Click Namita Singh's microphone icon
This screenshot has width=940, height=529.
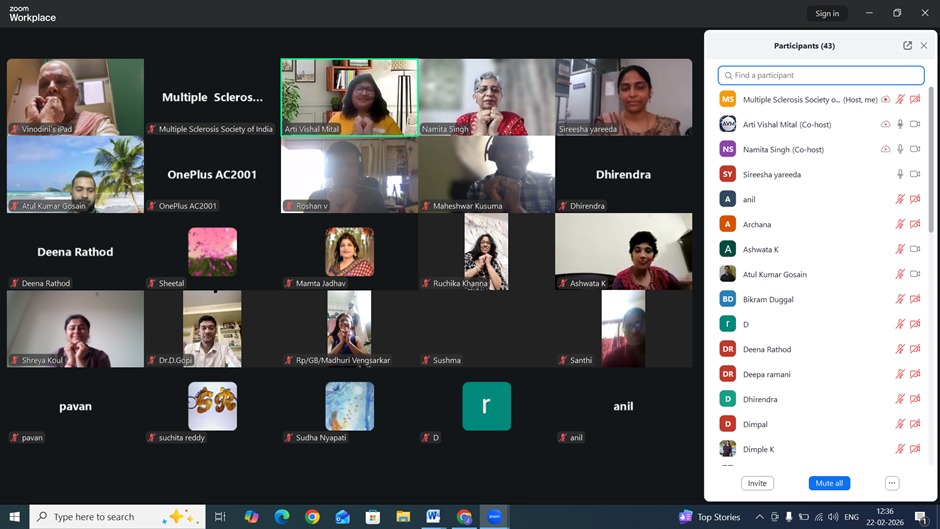pyautogui.click(x=900, y=149)
